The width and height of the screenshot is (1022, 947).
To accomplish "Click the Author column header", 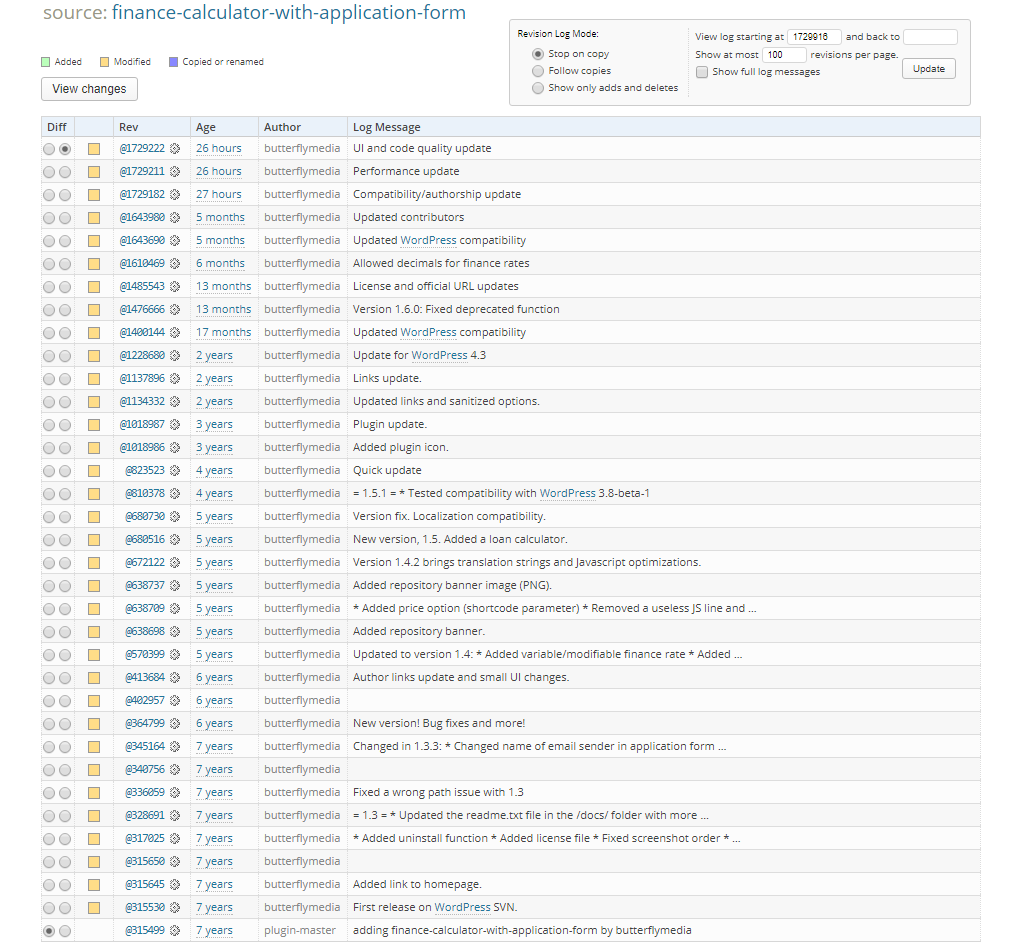I will click(282, 127).
